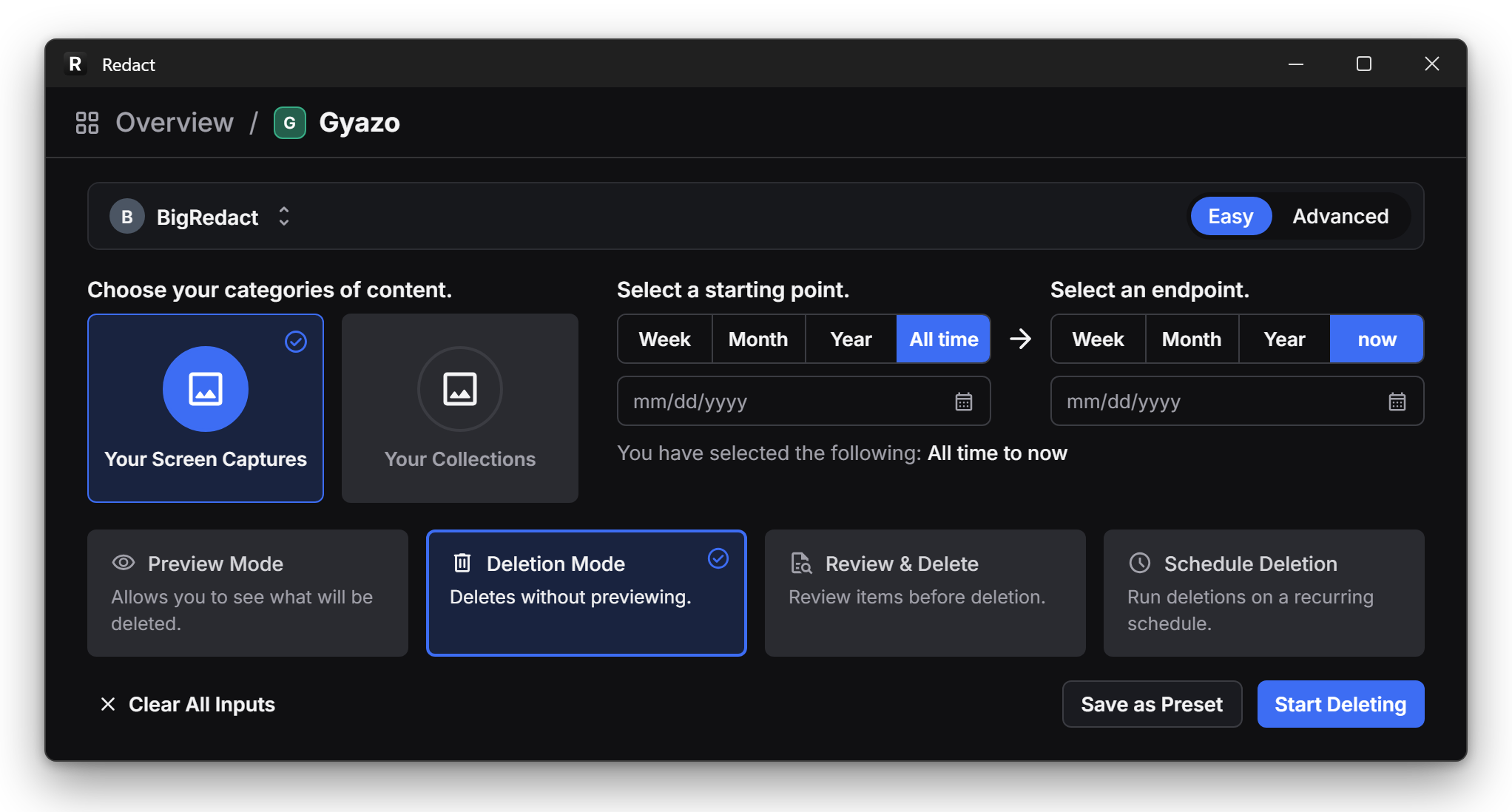Open the endpoint calendar picker
The width and height of the screenshot is (1512, 812).
(x=1397, y=402)
